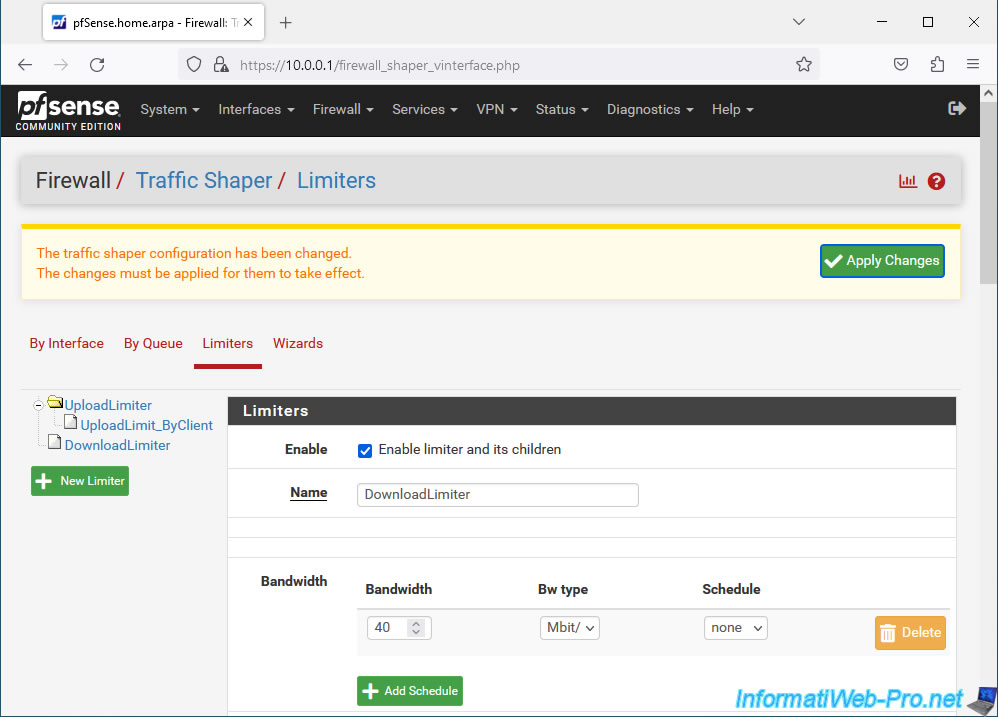Open the DownloadLimiter tree link
Screen dimensions: 998x717
[x=118, y=445]
